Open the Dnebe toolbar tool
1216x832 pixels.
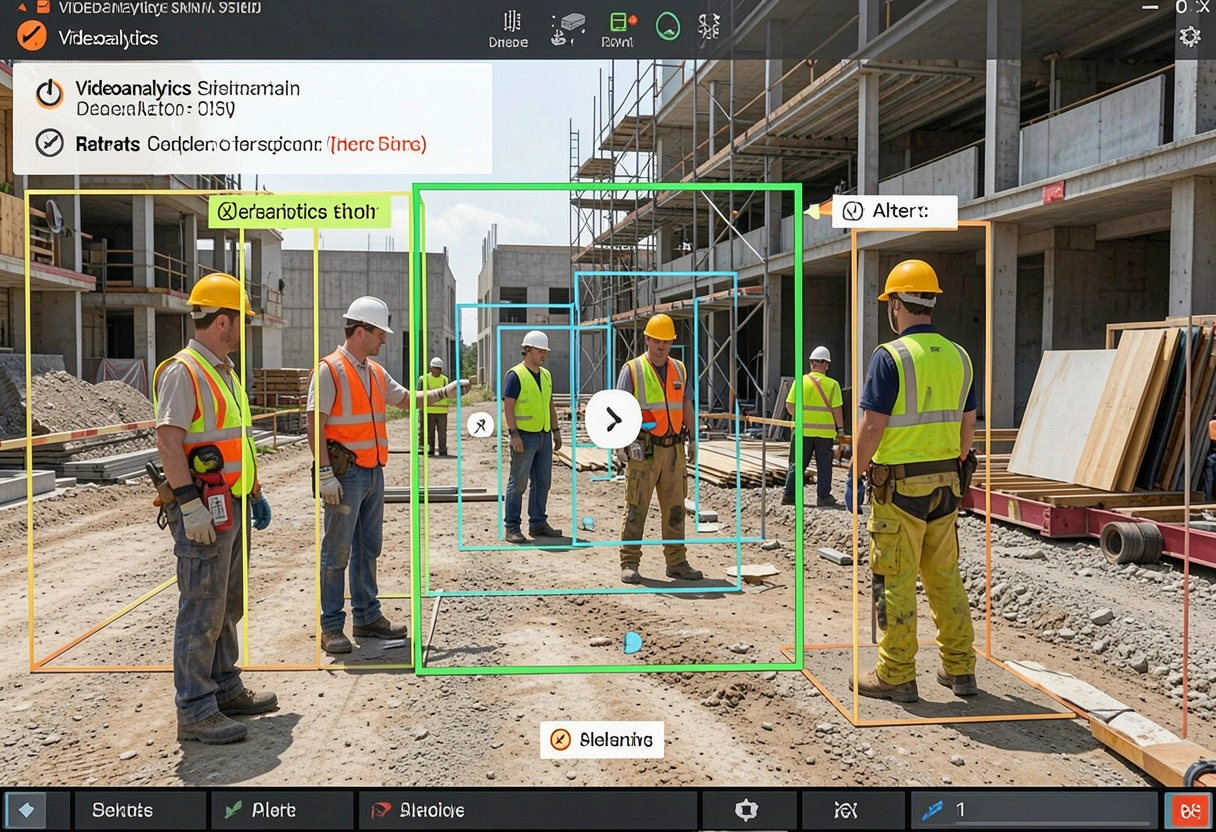coord(509,29)
